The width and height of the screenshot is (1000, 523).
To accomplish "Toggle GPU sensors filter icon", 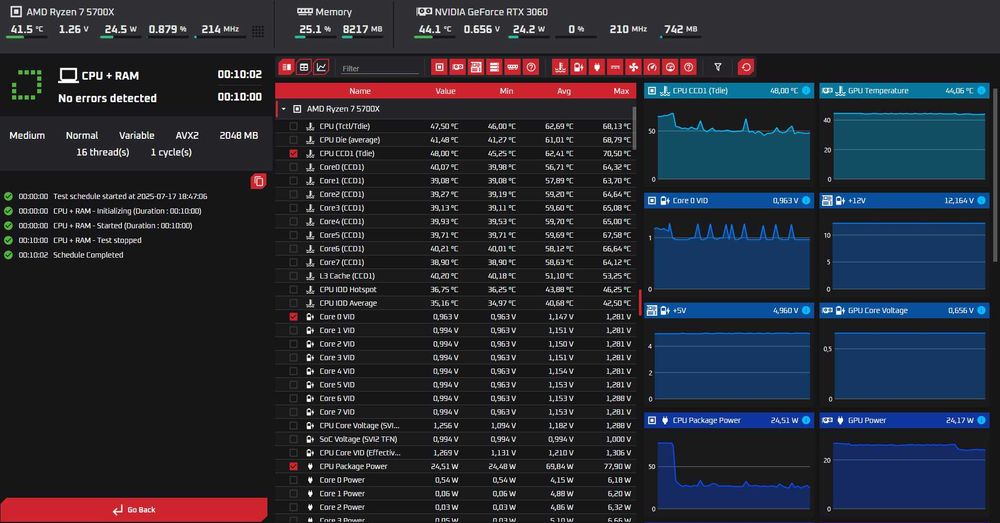I will click(x=457, y=67).
